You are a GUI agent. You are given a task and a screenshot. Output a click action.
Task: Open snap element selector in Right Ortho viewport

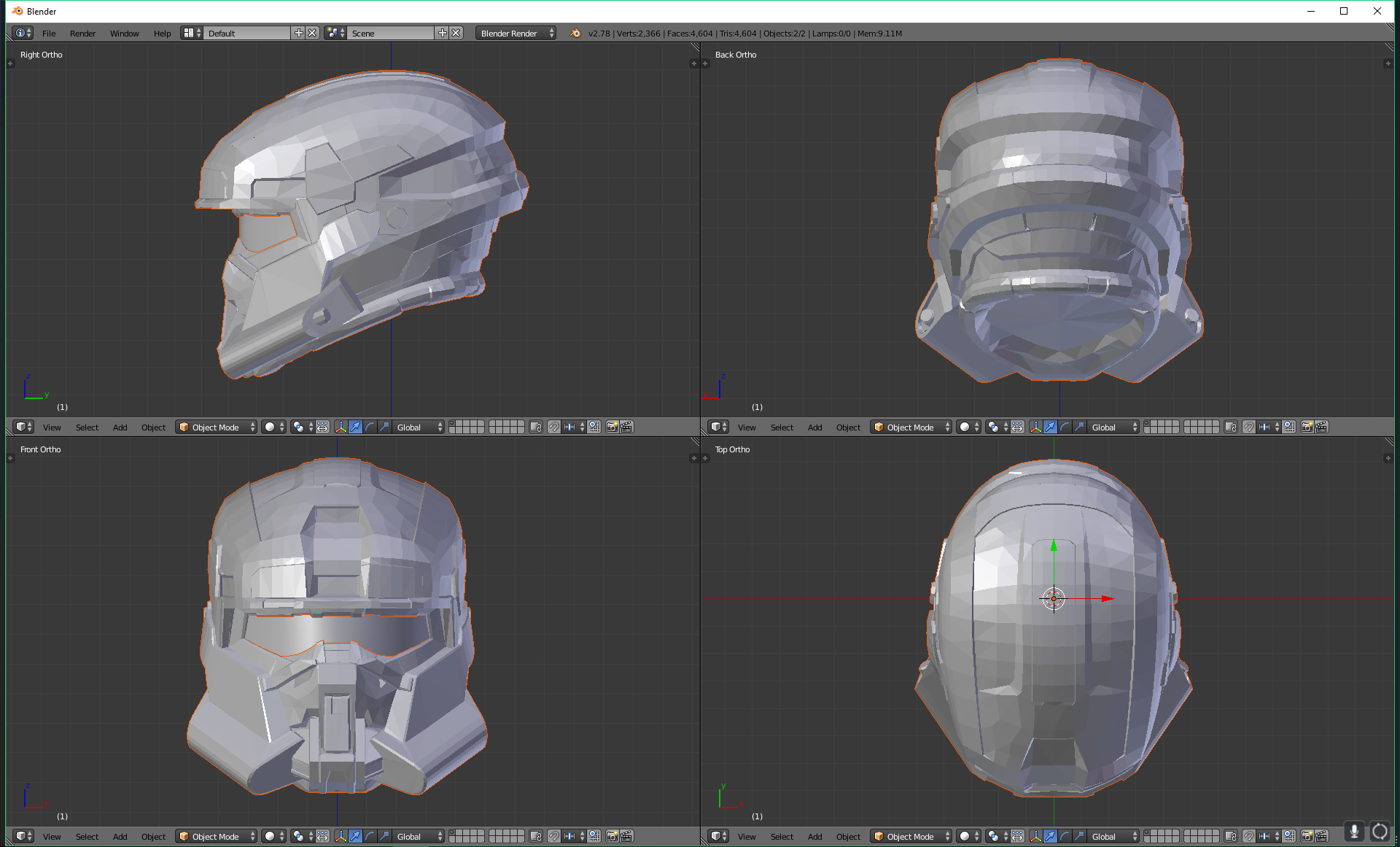point(573,427)
